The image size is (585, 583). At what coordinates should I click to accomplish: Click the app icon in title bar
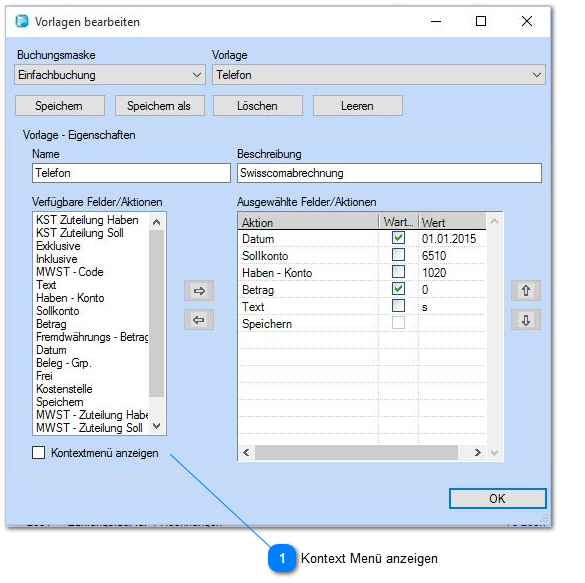click(x=22, y=21)
